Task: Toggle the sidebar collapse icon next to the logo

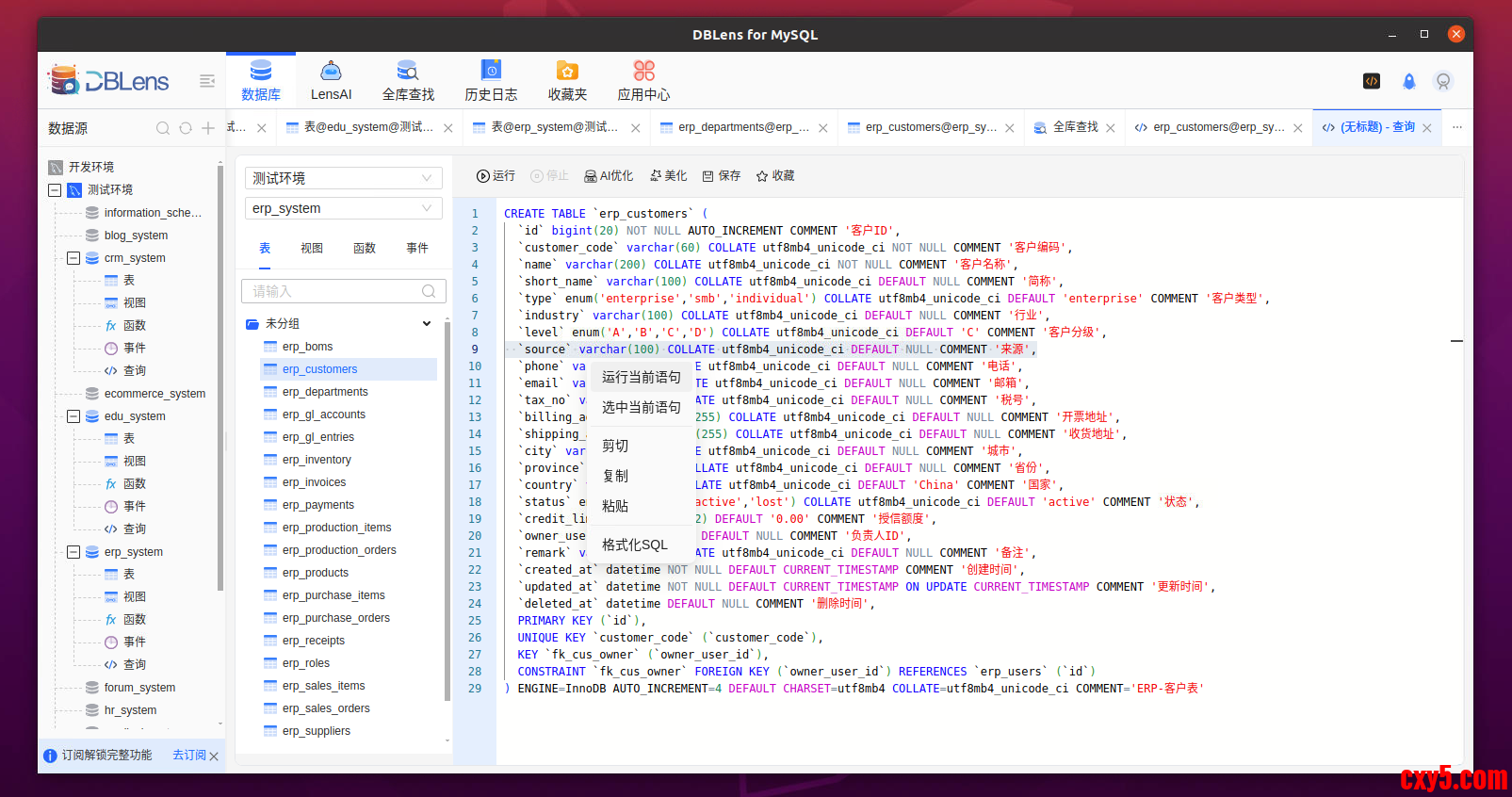Action: [x=207, y=81]
